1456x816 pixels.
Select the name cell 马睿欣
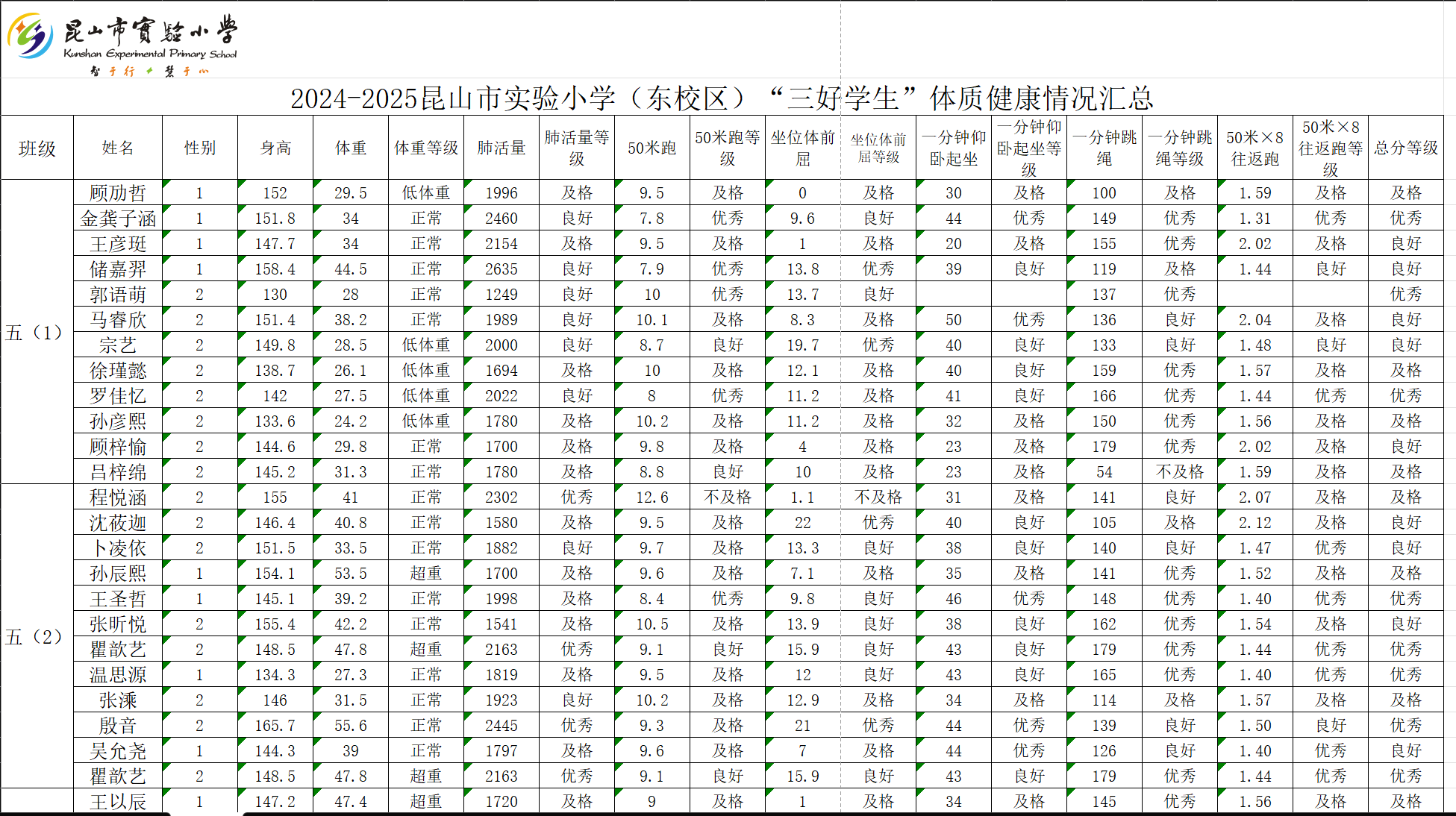(118, 320)
